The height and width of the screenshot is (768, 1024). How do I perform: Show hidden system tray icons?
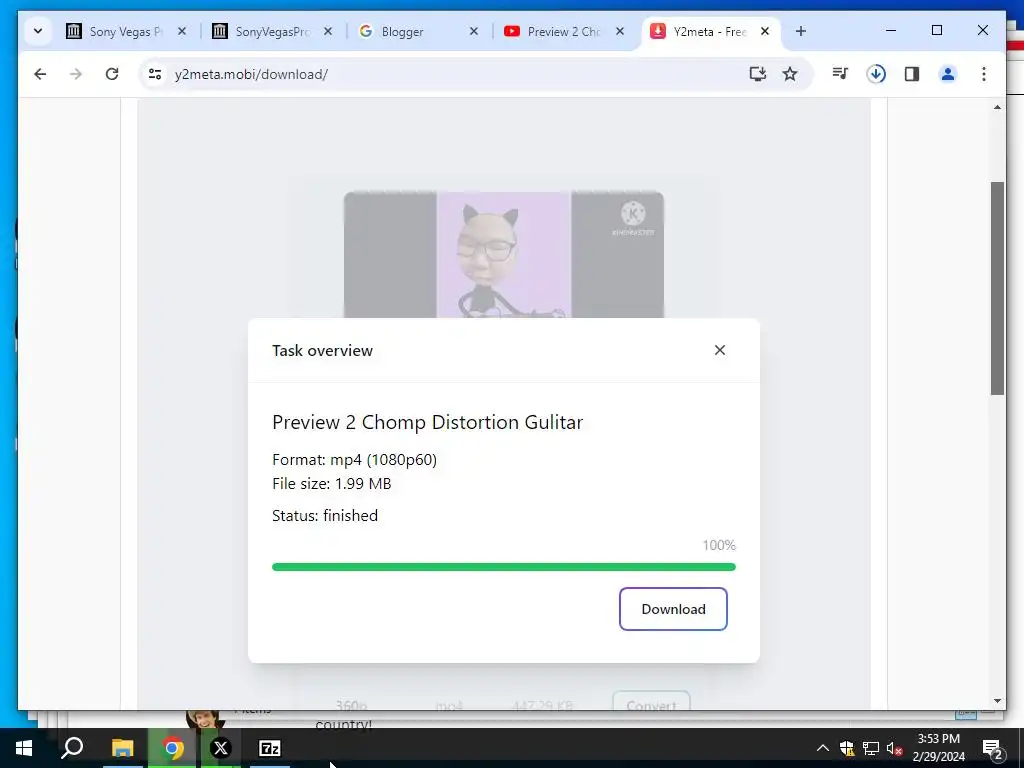coord(823,748)
